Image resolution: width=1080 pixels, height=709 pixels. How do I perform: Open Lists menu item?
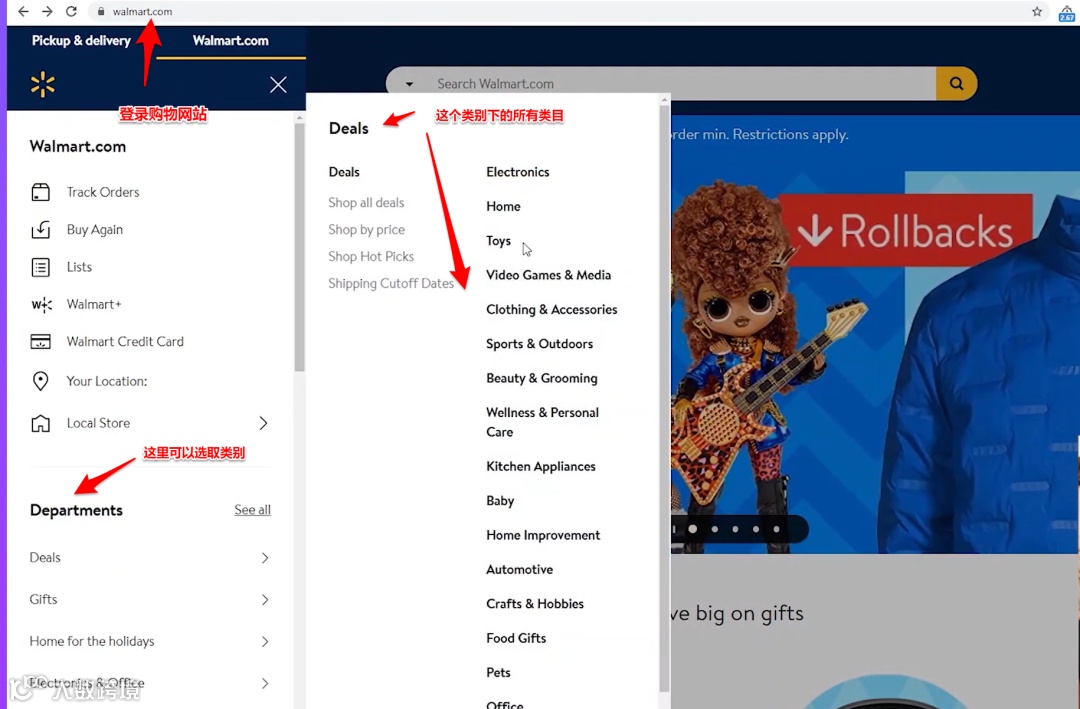tap(79, 267)
